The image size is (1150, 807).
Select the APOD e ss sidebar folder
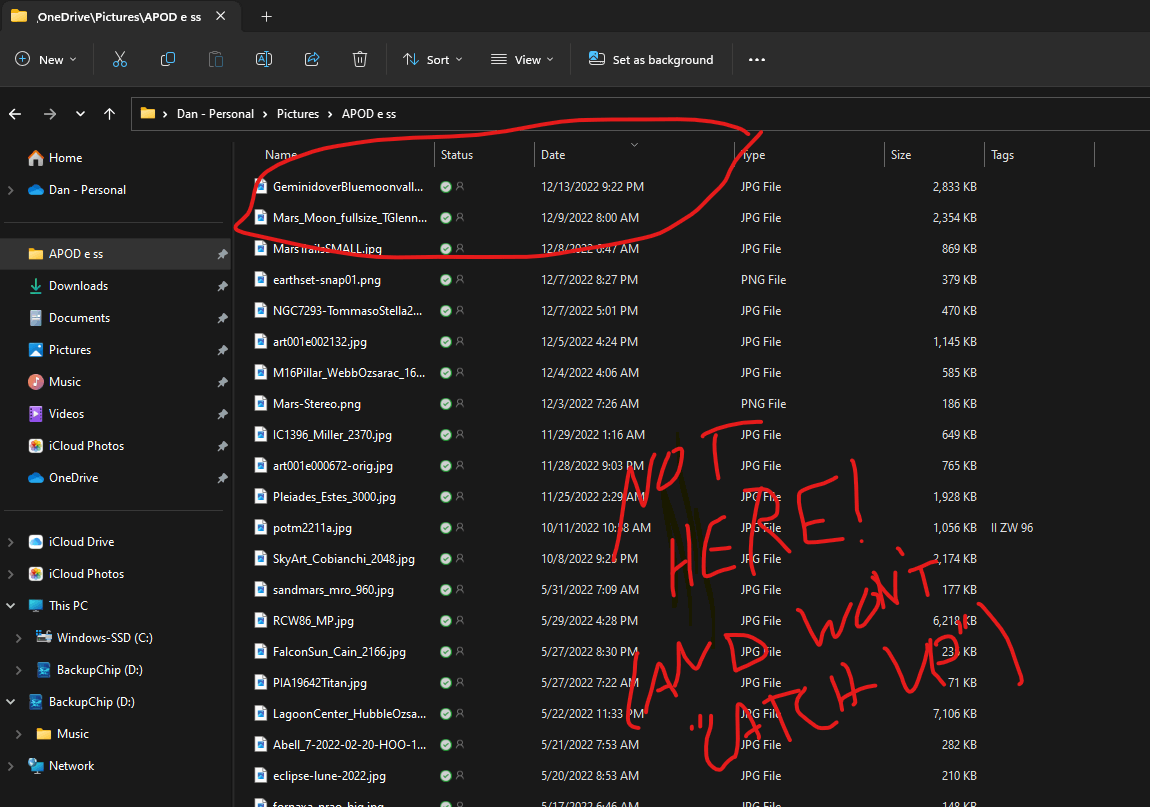(117, 254)
